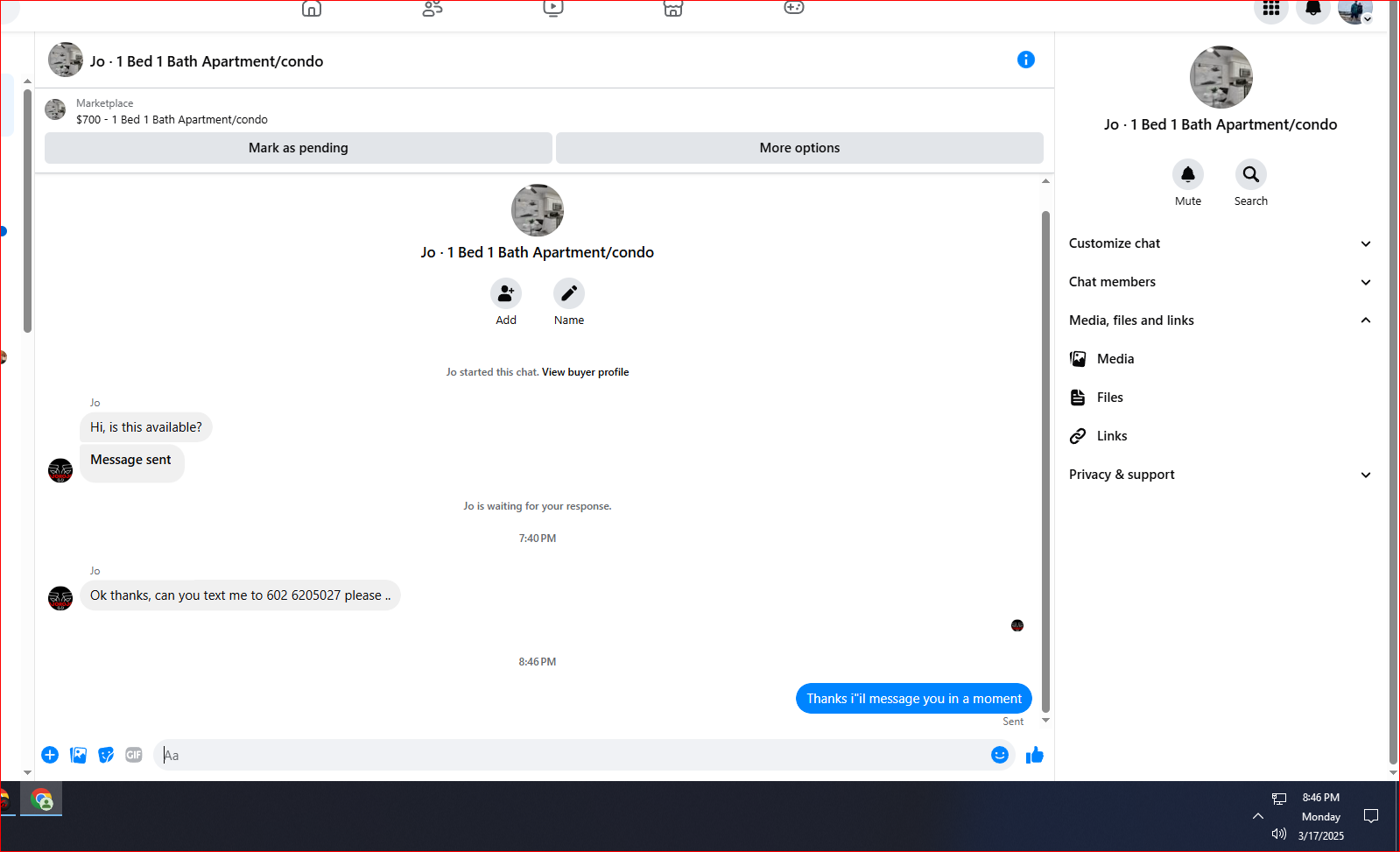
Task: Attach a photo using the image icon
Action: [x=78, y=755]
